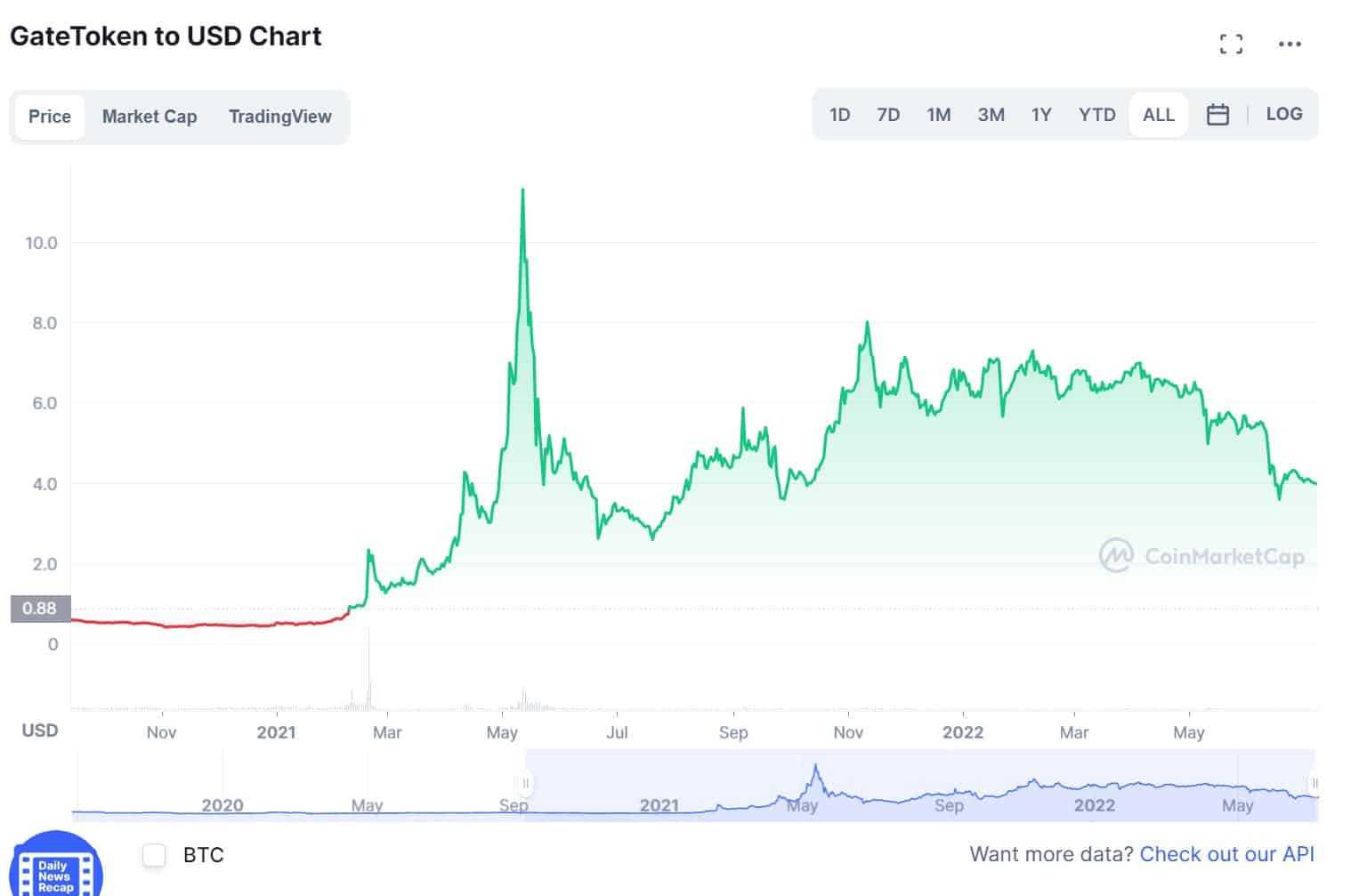
Task: Click the May 2021 price peak on chart
Action: tap(522, 190)
